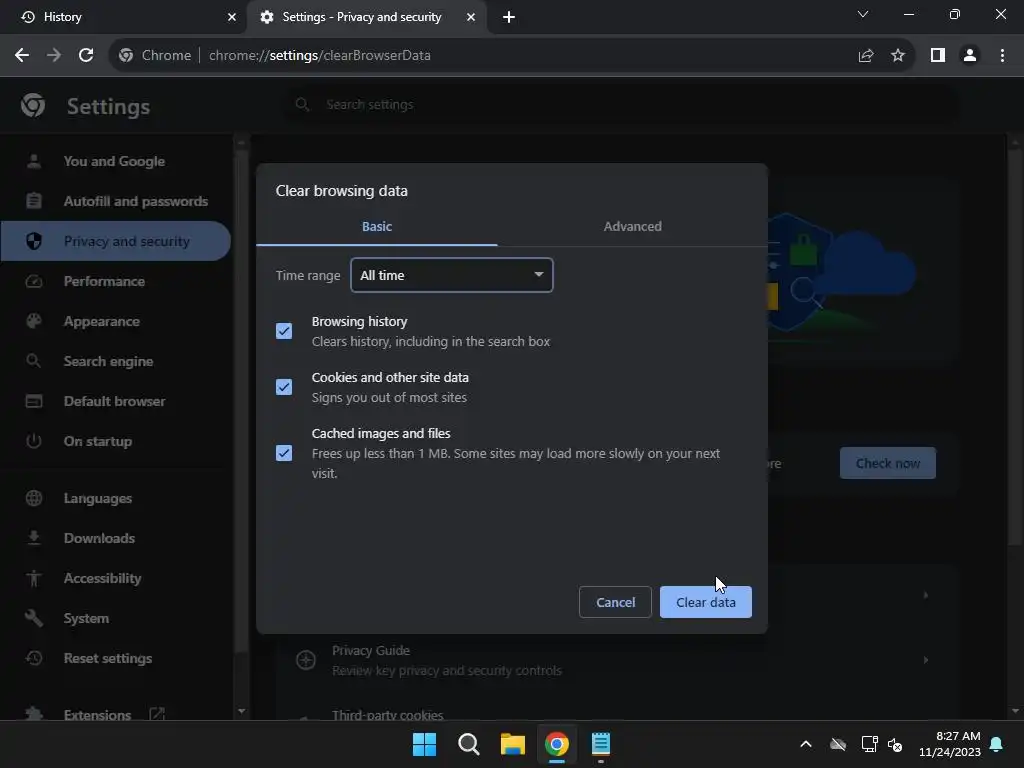The height and width of the screenshot is (768, 1024).
Task: Open the Time range All time dropdown
Action: pyautogui.click(x=452, y=275)
